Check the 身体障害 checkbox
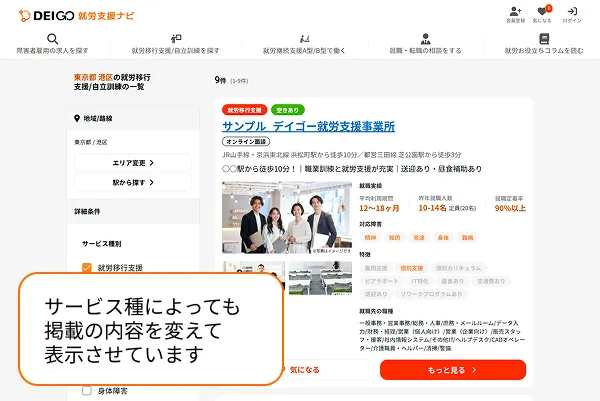600x401 pixels. click(87, 391)
